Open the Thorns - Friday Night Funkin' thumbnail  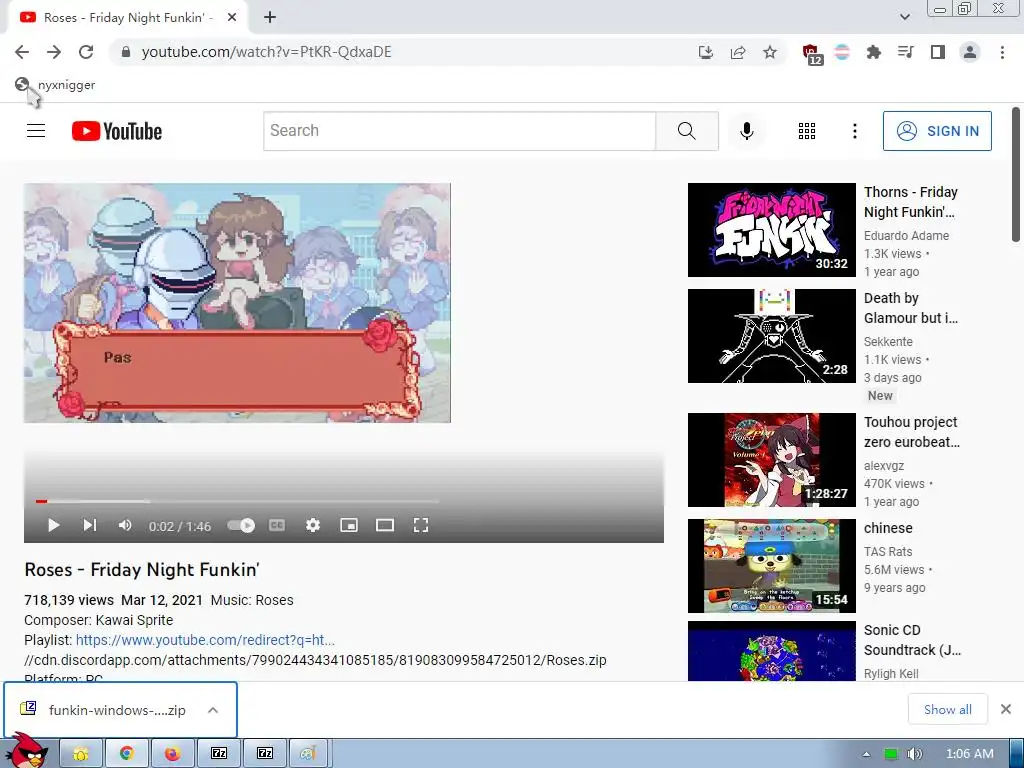771,230
